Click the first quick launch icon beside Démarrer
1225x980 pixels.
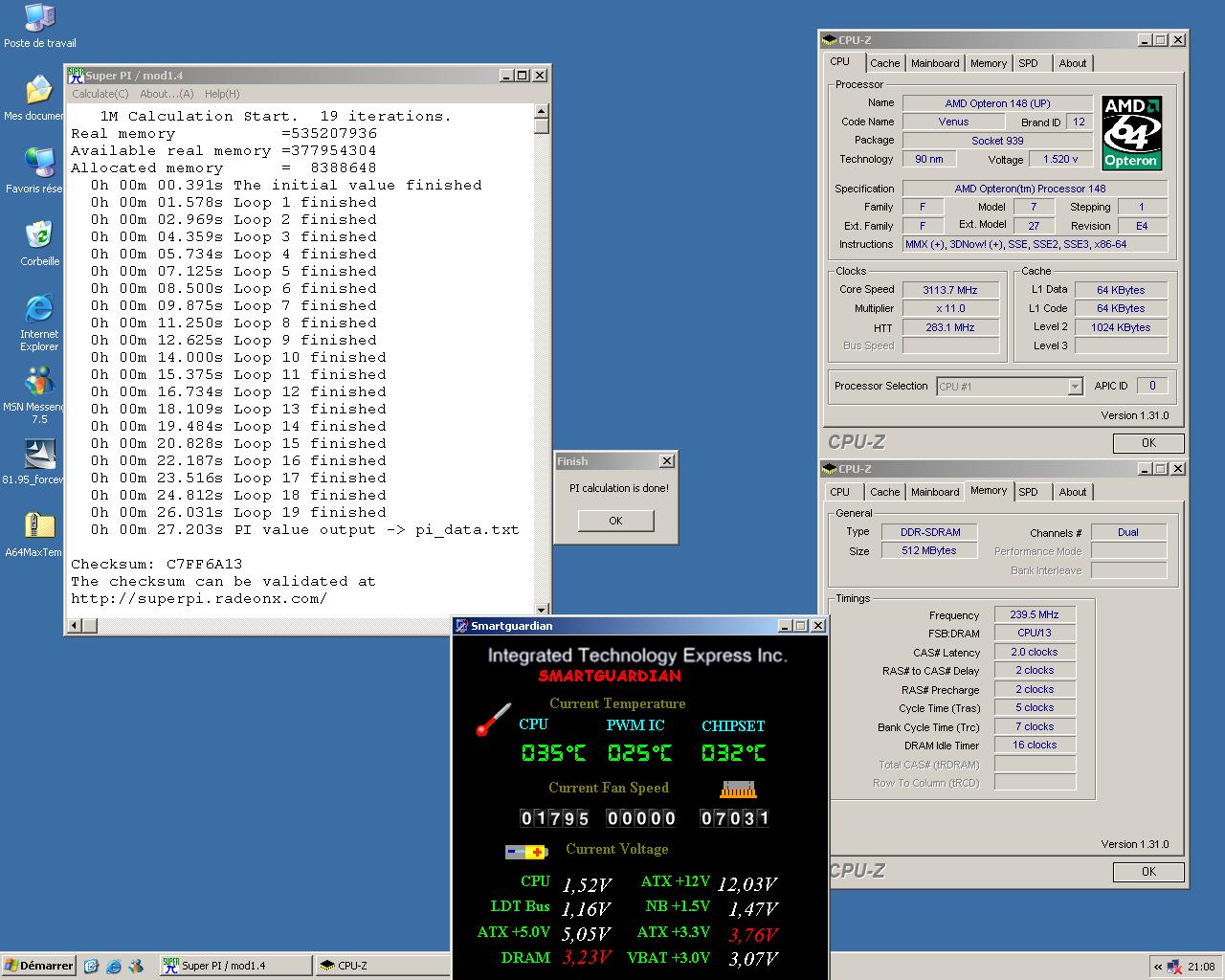tap(92, 967)
